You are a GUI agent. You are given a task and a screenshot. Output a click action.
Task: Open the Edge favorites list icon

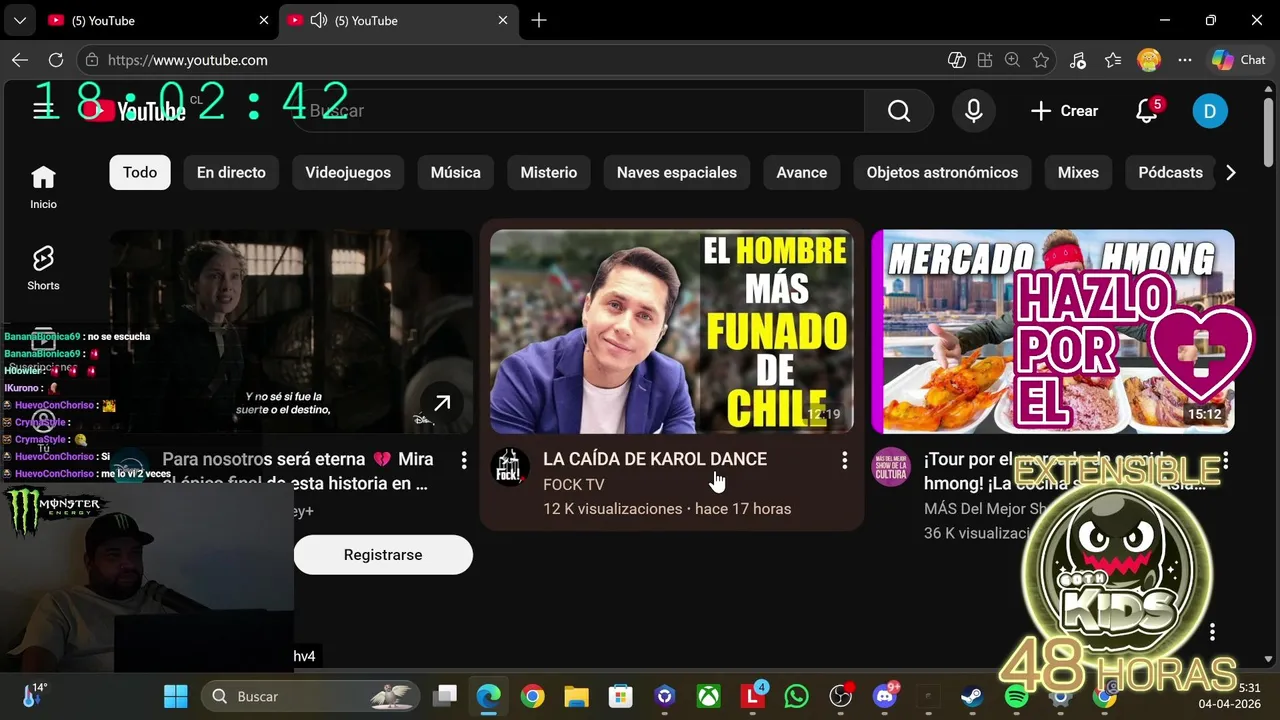(1113, 60)
